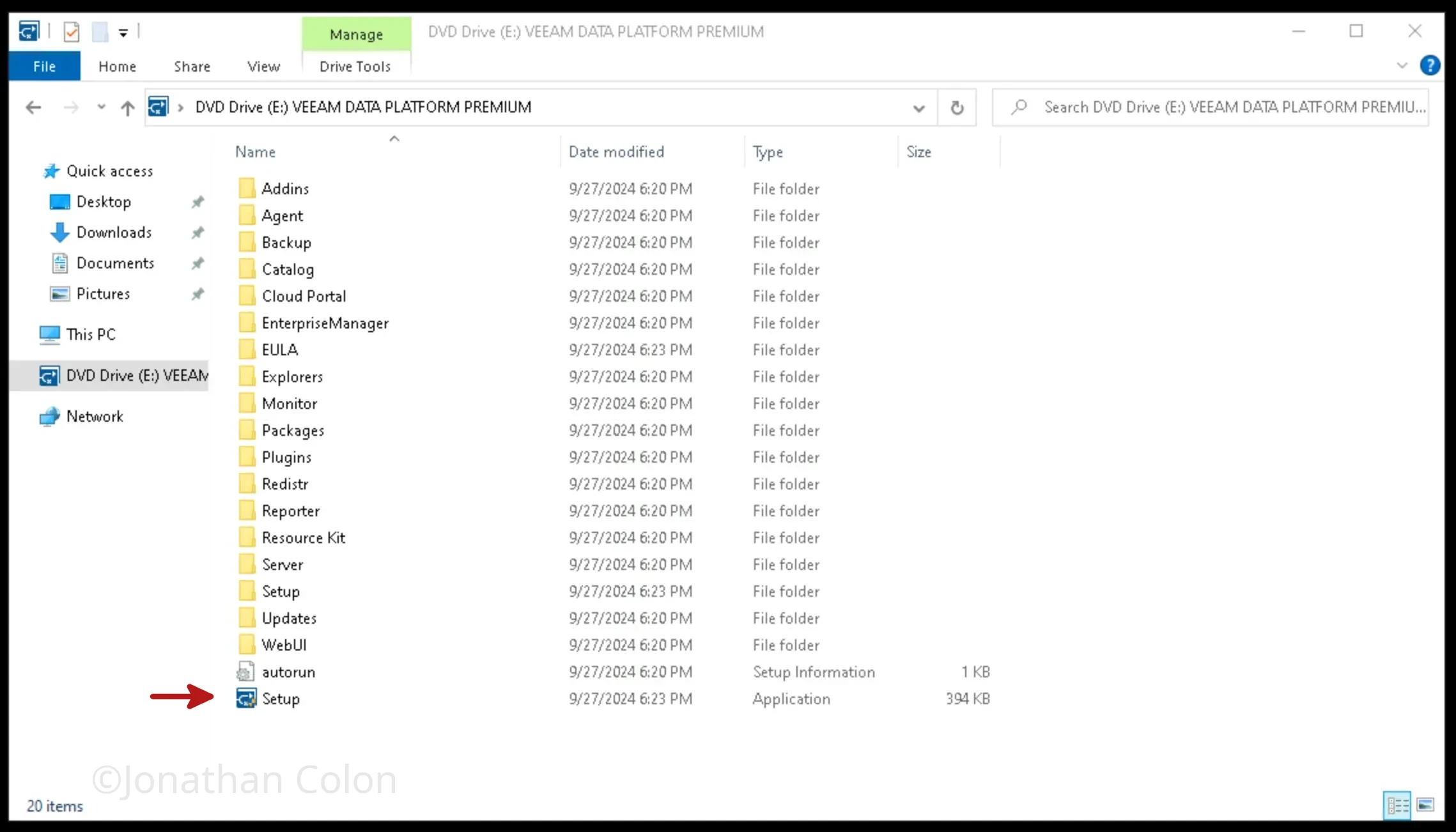Sort by Date modified column header

point(616,151)
